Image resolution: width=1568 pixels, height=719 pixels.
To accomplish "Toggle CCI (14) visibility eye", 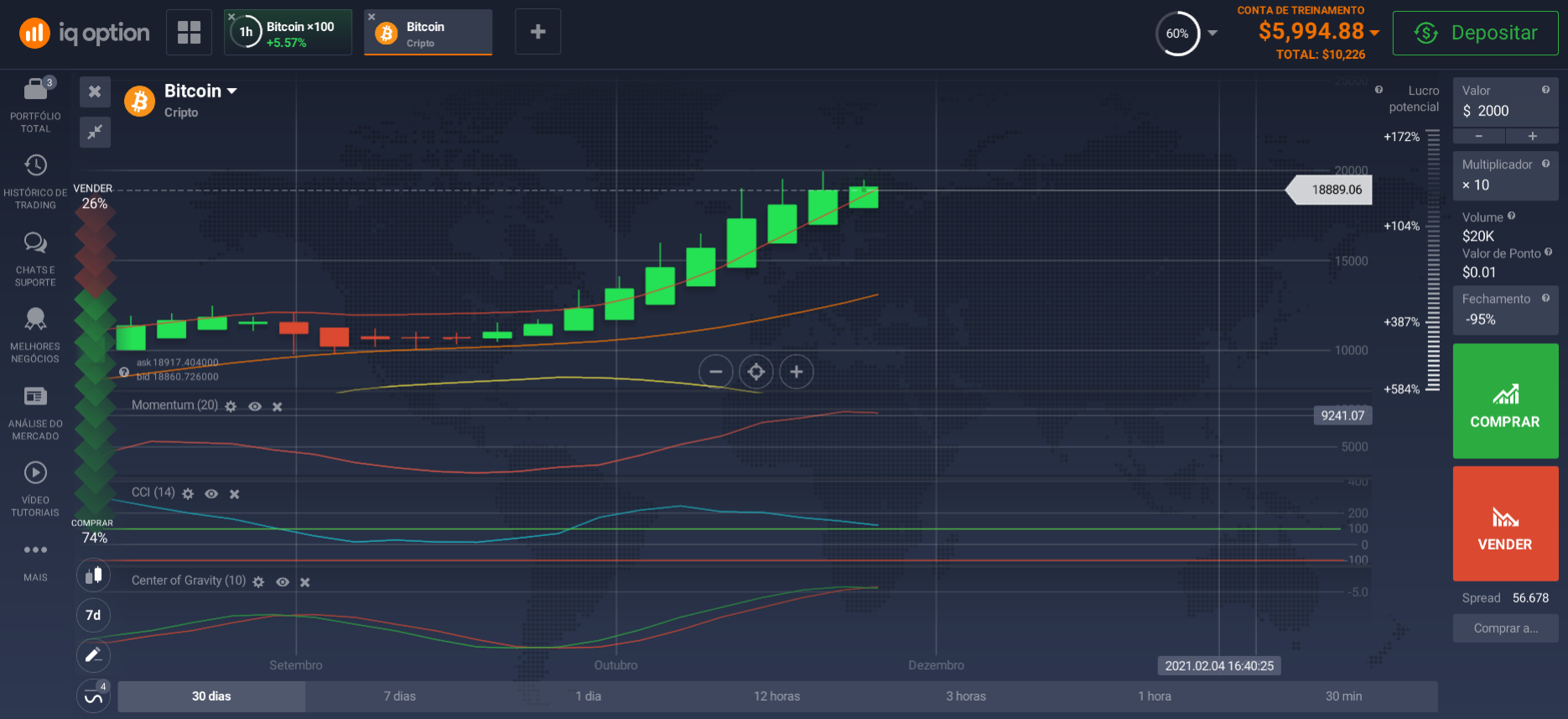I will 211,493.
